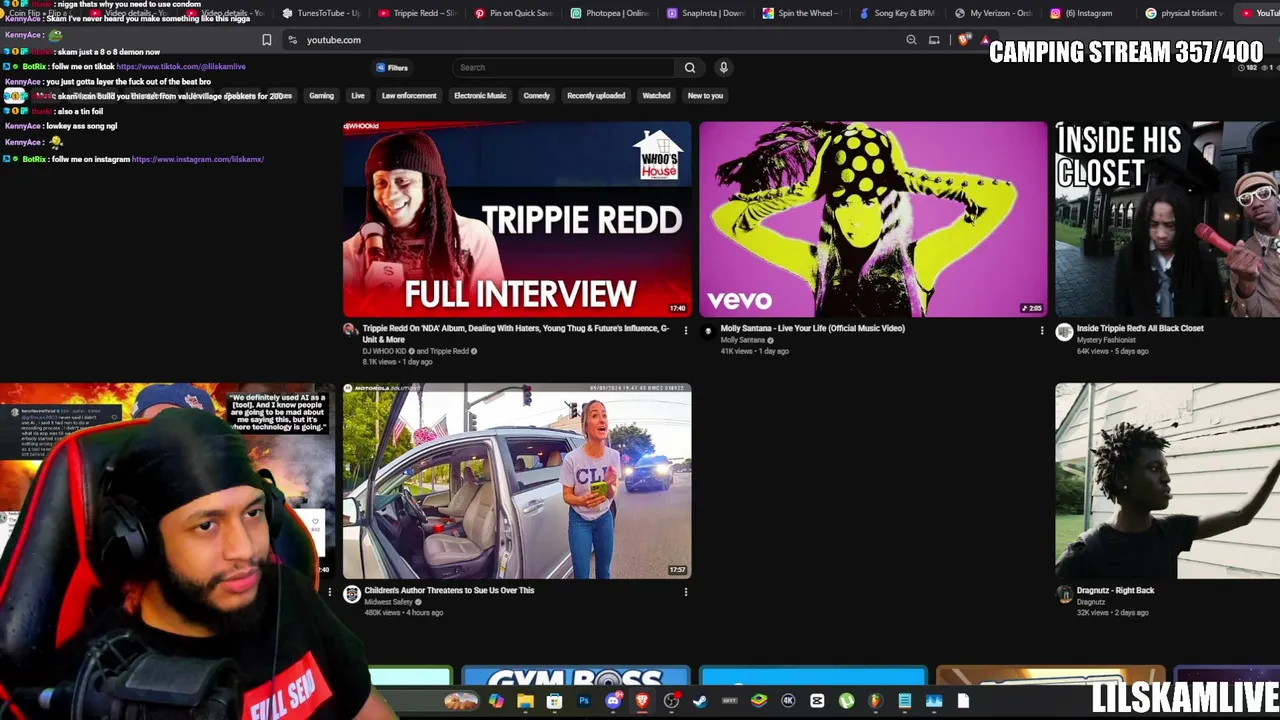Open Microsoft Store from the taskbar
Image resolution: width=1280 pixels, height=720 pixels.
pos(554,701)
